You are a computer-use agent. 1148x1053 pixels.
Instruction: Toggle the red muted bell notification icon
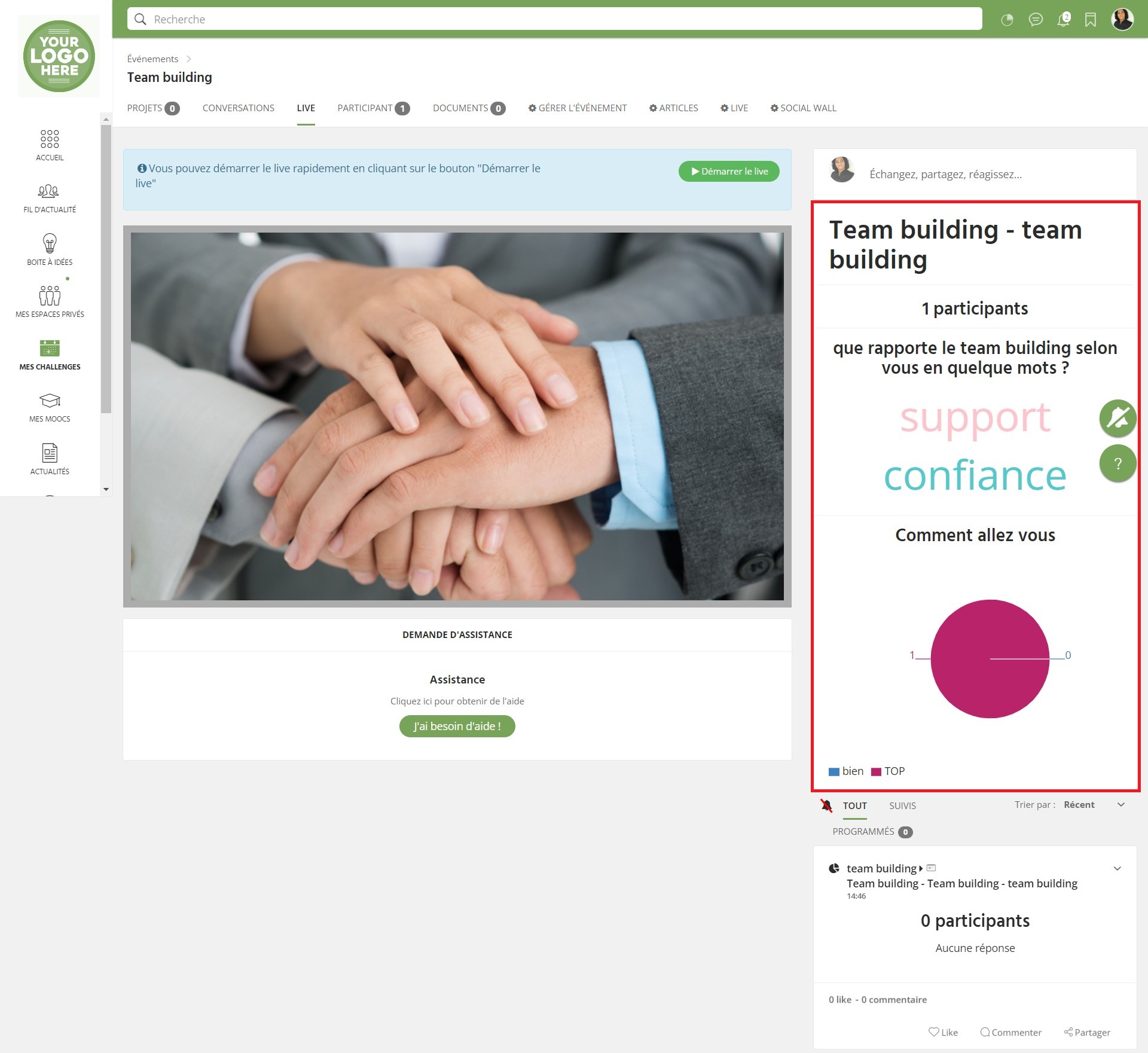click(826, 805)
